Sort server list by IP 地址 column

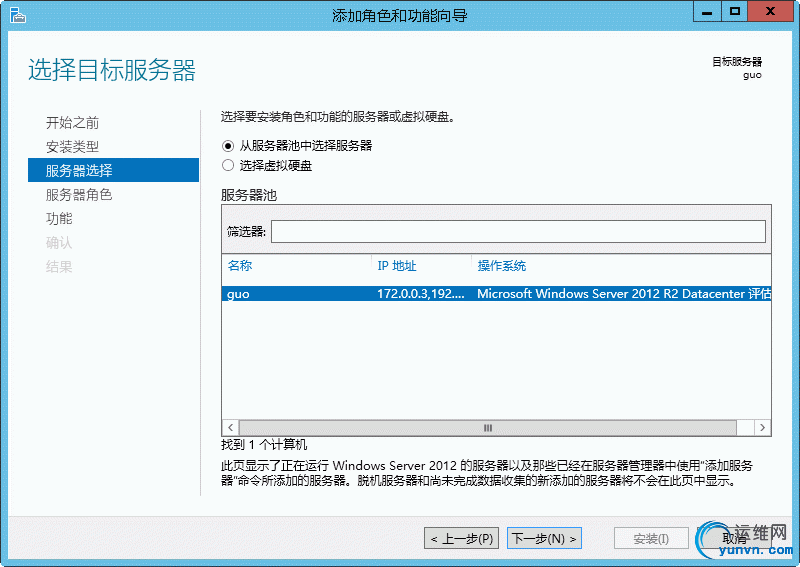[397, 265]
